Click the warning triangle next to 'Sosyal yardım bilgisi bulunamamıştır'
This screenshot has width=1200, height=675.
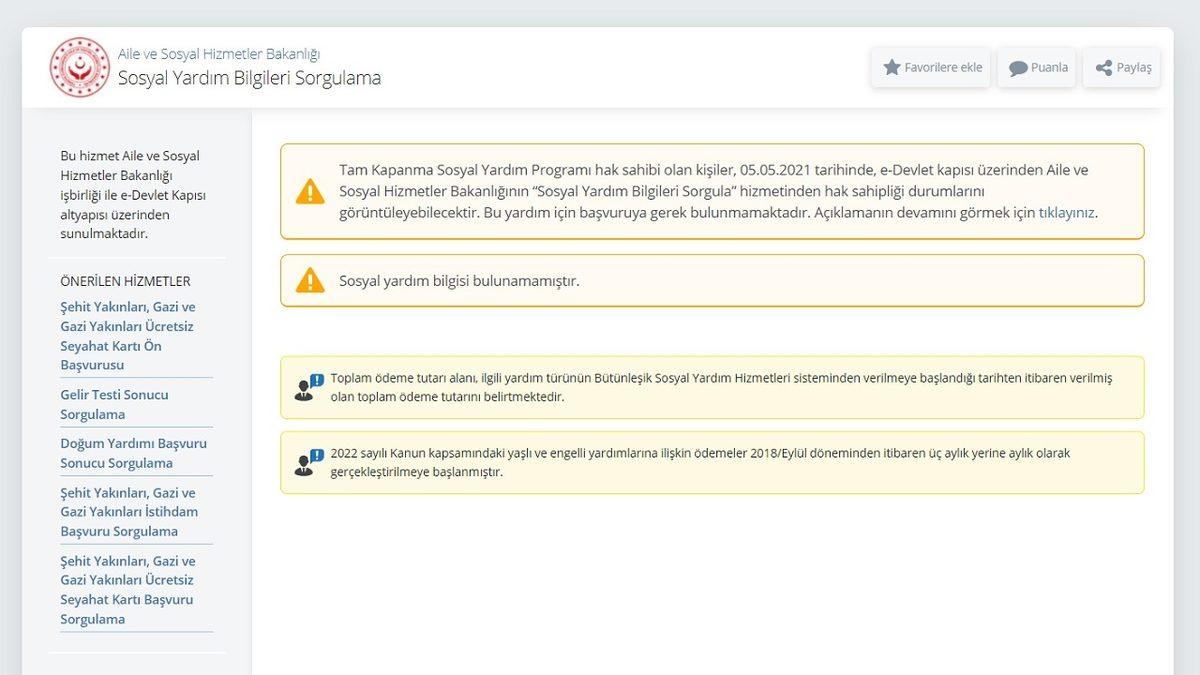tap(311, 280)
